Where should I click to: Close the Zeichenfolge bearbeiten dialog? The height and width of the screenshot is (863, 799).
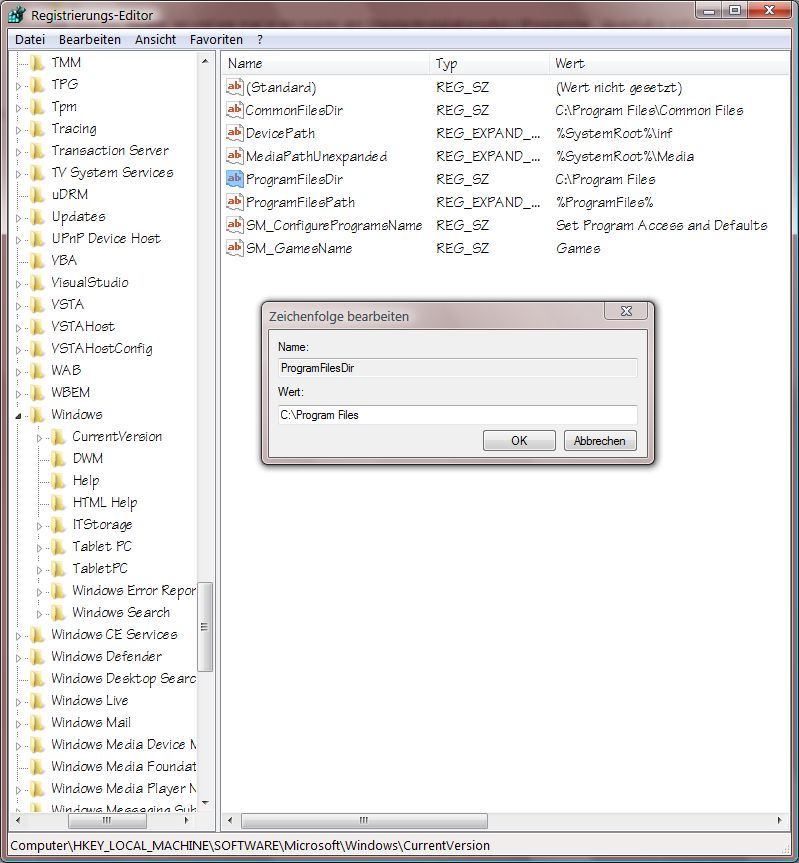point(626,311)
